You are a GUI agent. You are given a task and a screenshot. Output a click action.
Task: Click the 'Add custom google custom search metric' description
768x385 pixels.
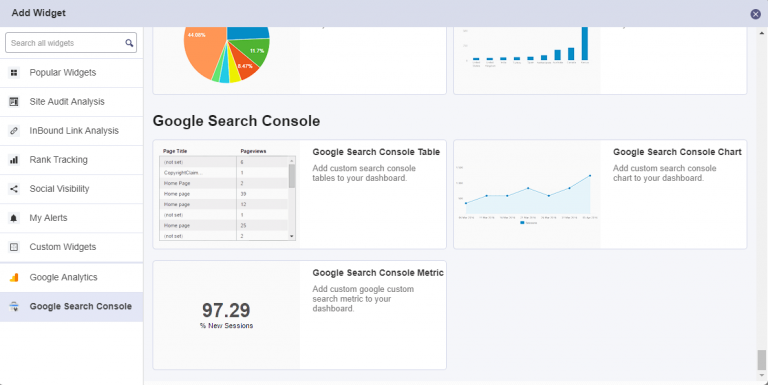click(363, 299)
